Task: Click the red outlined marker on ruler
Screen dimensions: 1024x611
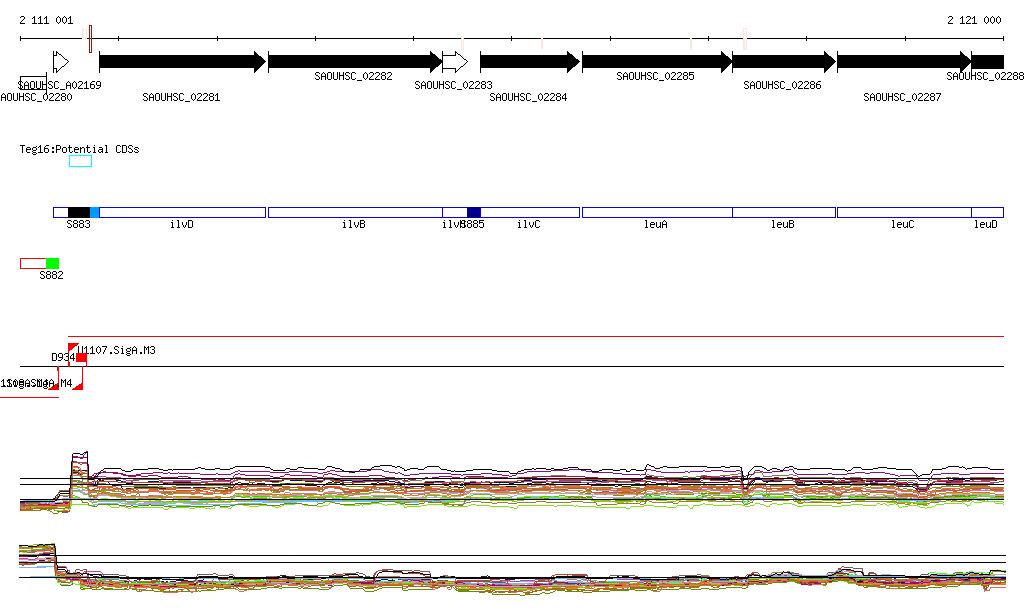Action: click(x=90, y=39)
